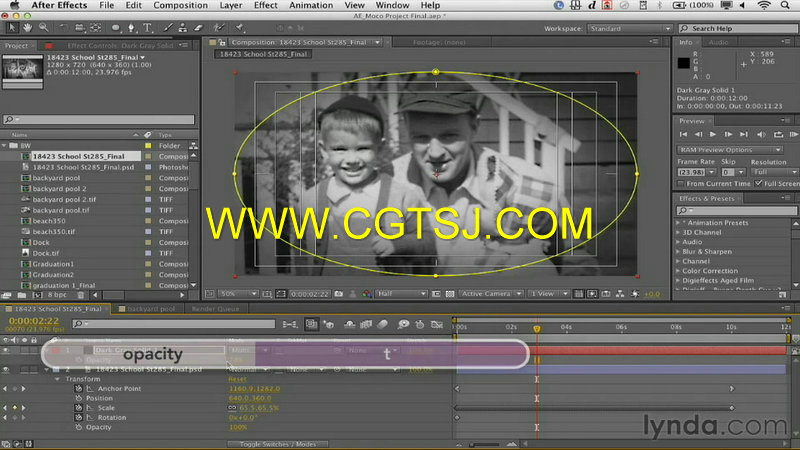Select the Pan Behind tool
The height and width of the screenshot is (450, 800).
[95, 28]
